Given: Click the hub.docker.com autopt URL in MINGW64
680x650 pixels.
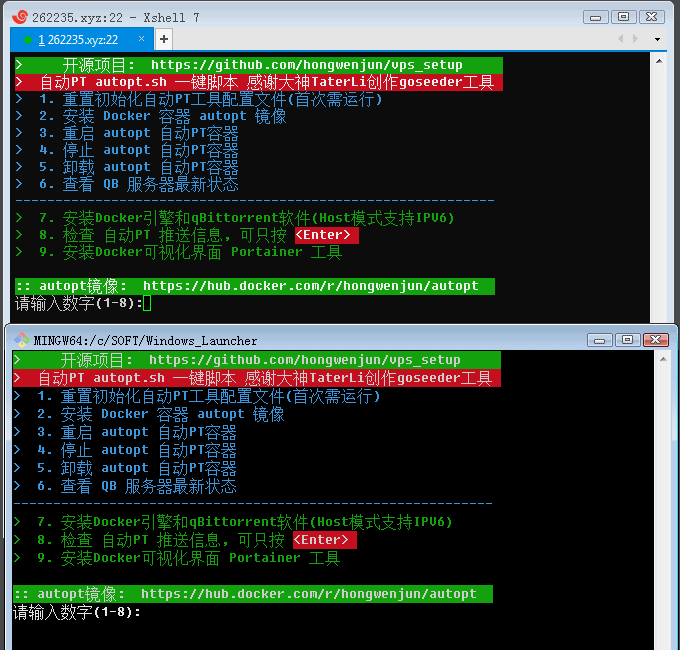Looking at the screenshot, I should (309, 594).
